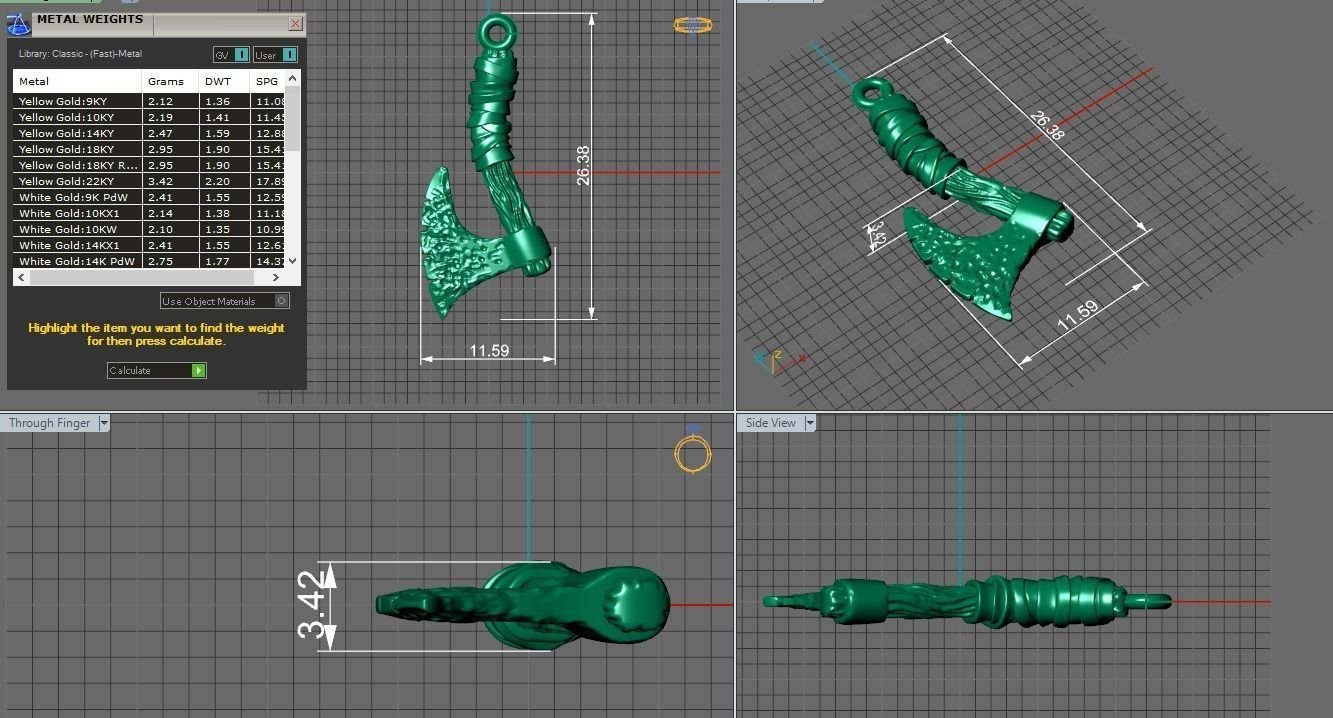Click the green arrow on Calculate
This screenshot has width=1333, height=718.
[x=198, y=371]
